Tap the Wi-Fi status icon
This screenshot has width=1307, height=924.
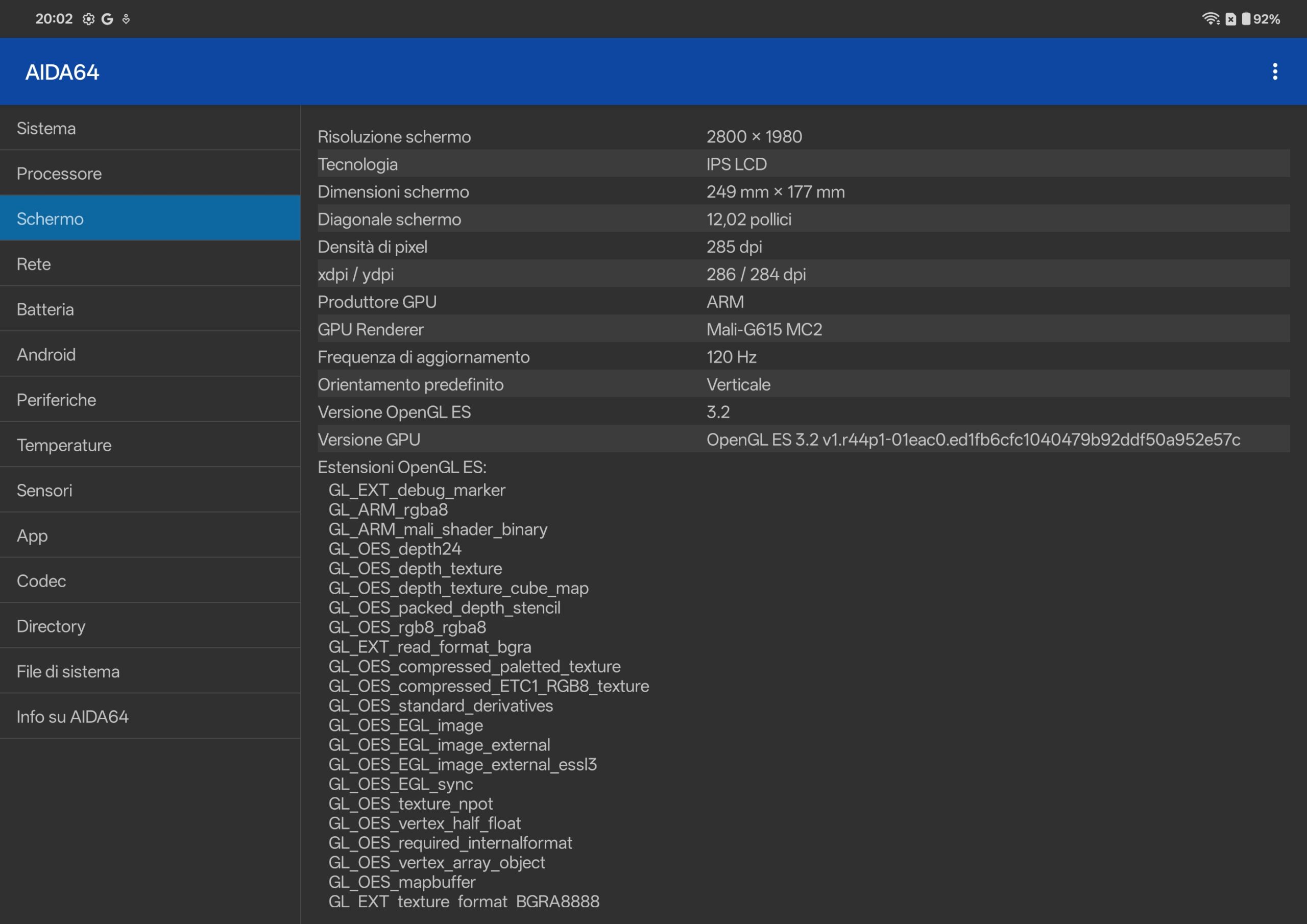(x=1210, y=19)
